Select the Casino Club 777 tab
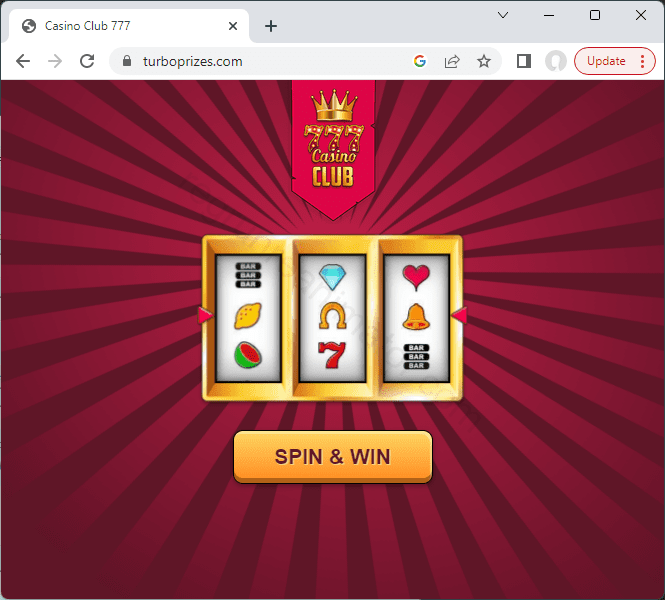This screenshot has height=600, width=665. (x=127, y=26)
